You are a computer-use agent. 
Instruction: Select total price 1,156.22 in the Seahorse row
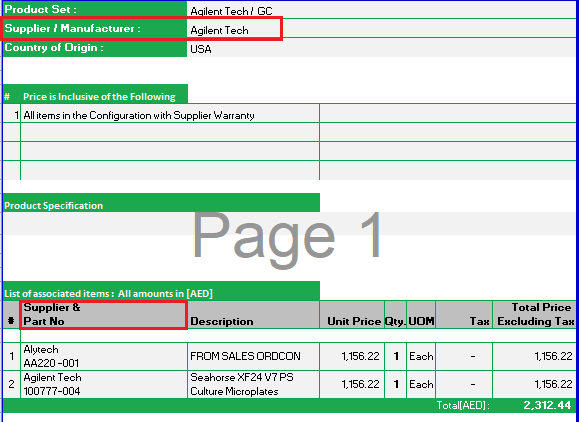click(x=534, y=384)
